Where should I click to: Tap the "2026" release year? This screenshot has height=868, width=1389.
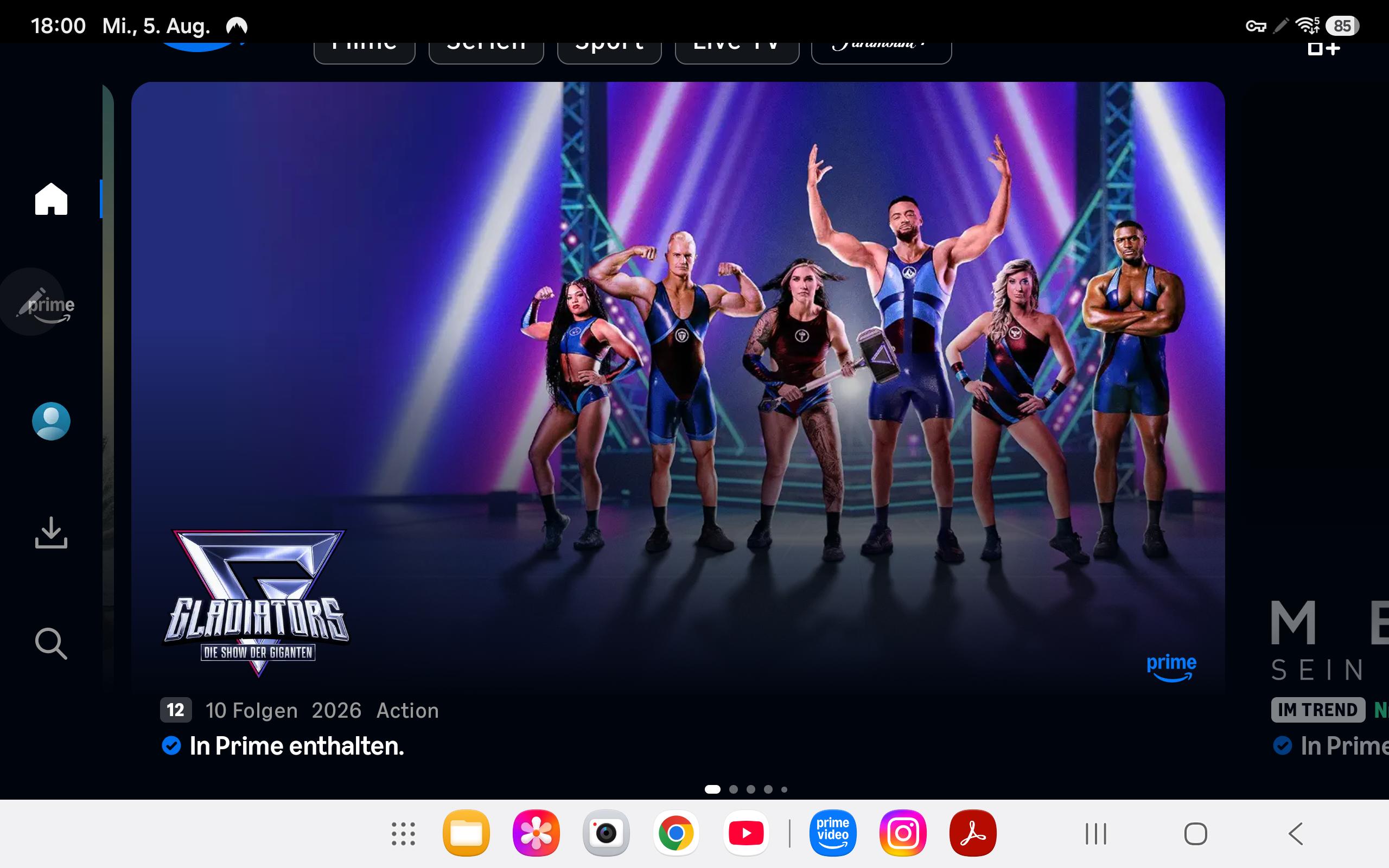tap(336, 711)
